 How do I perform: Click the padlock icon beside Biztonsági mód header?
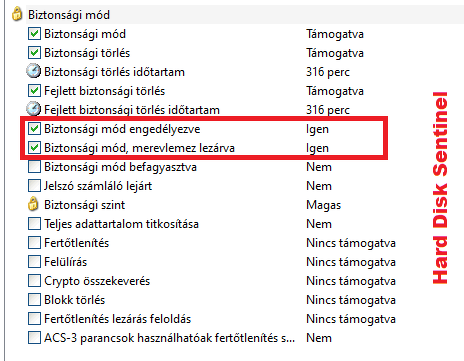tap(17, 15)
